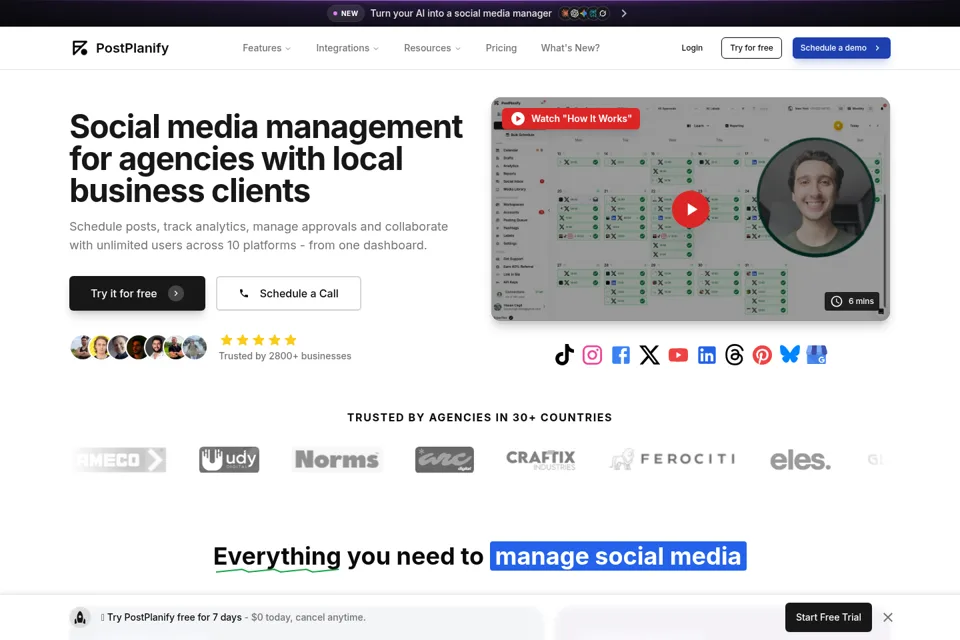Click the 6 mins duration badge
The width and height of the screenshot is (960, 640).
coord(852,301)
